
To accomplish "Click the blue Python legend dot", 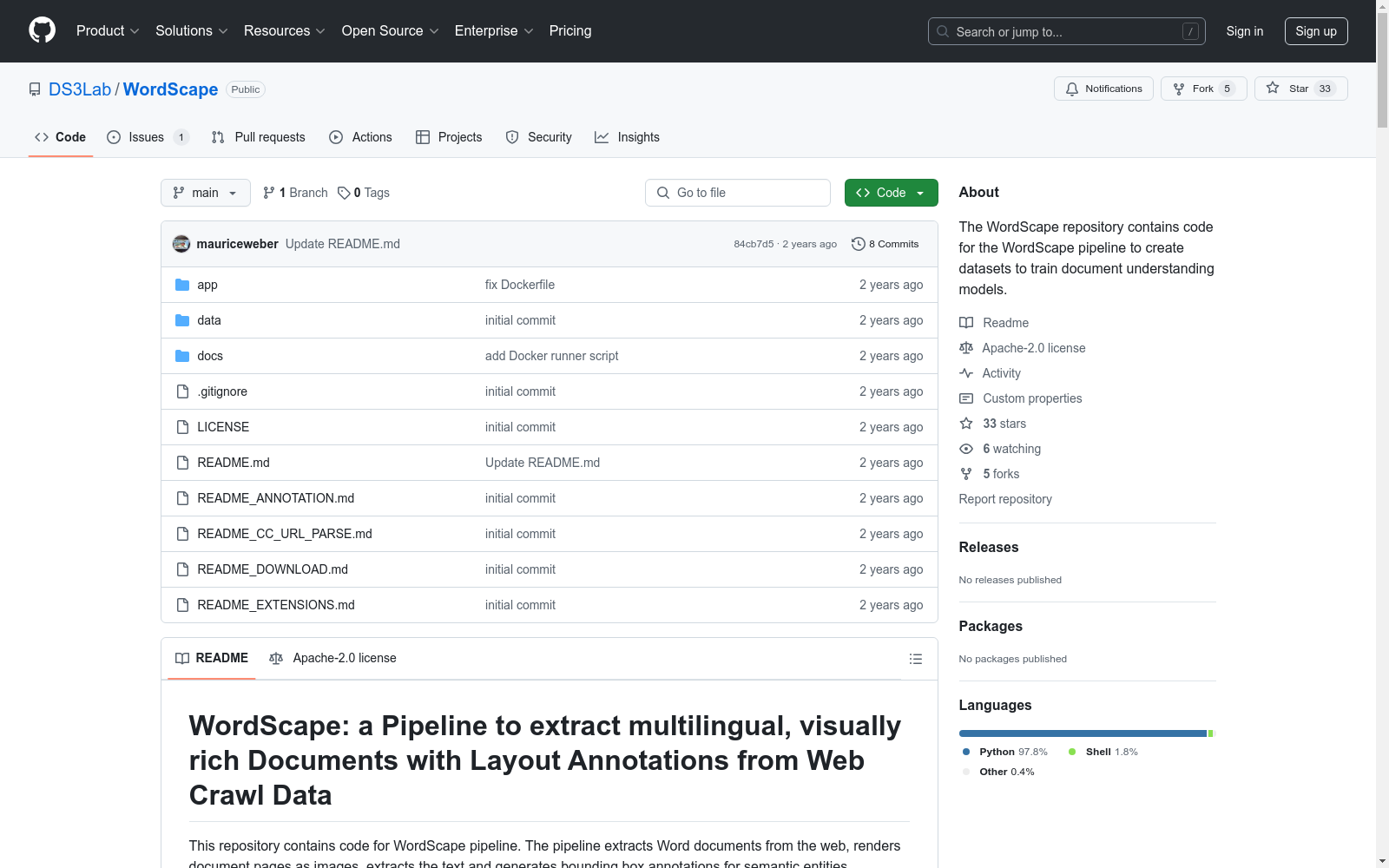I will coord(966,752).
